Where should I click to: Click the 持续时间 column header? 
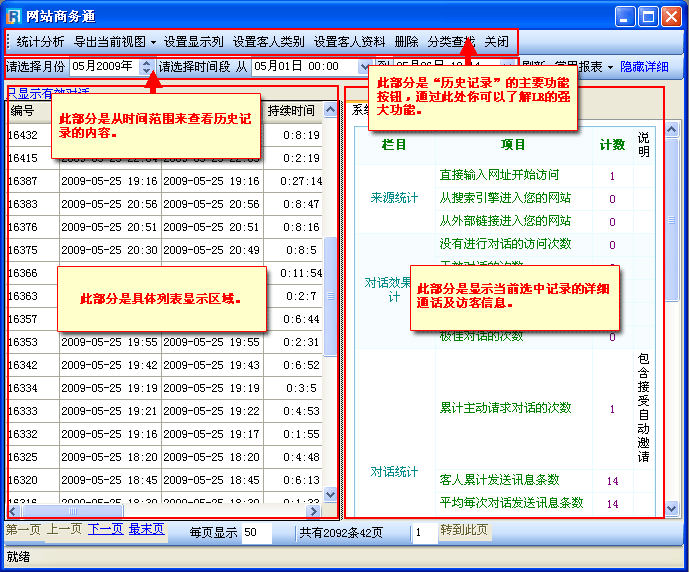coord(291,111)
